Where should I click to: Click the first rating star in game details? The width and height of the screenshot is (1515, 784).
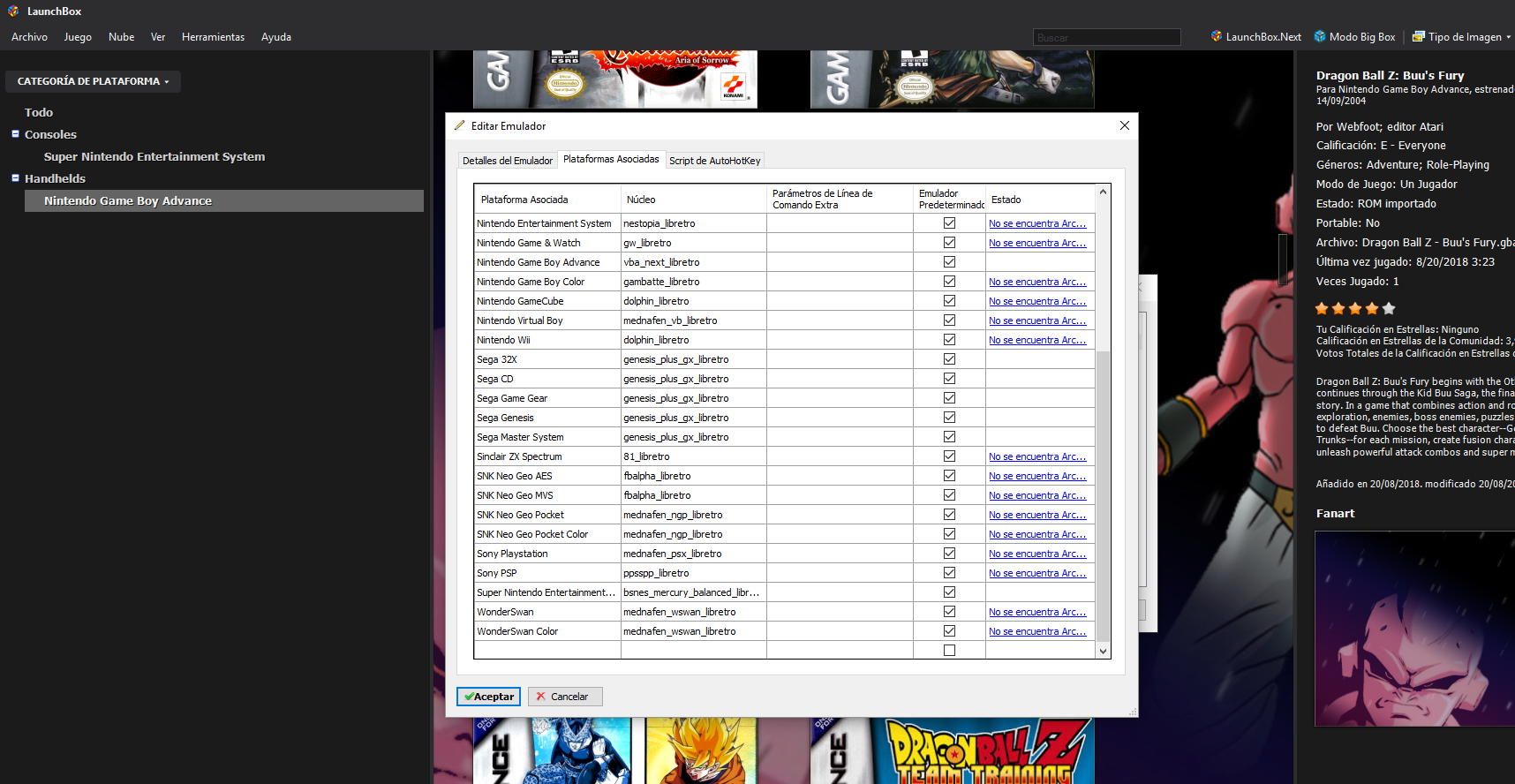tap(1322, 308)
